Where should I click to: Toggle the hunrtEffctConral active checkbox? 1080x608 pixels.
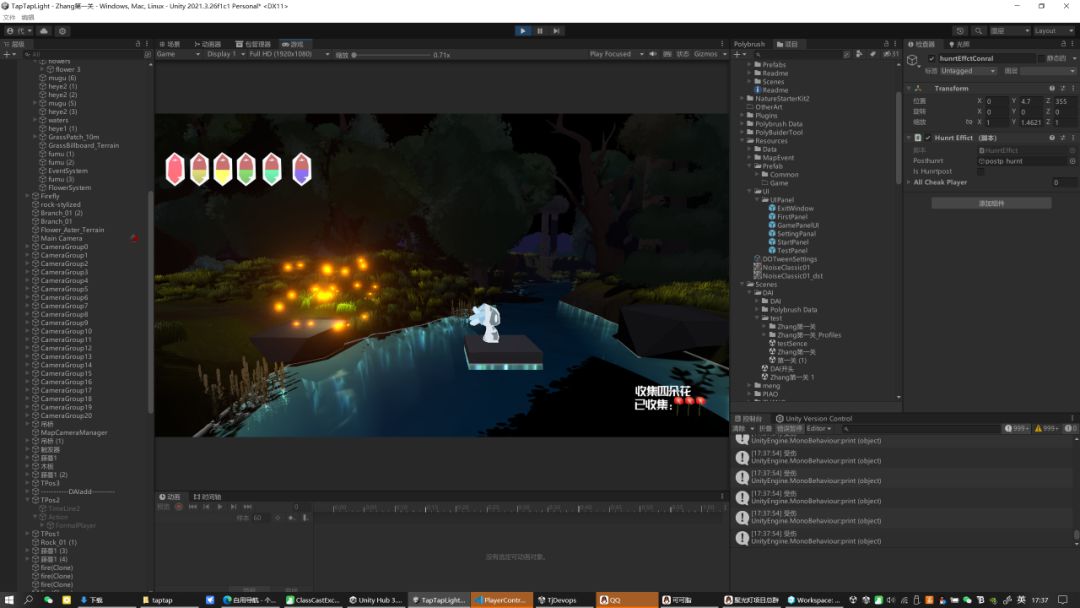(x=931, y=59)
